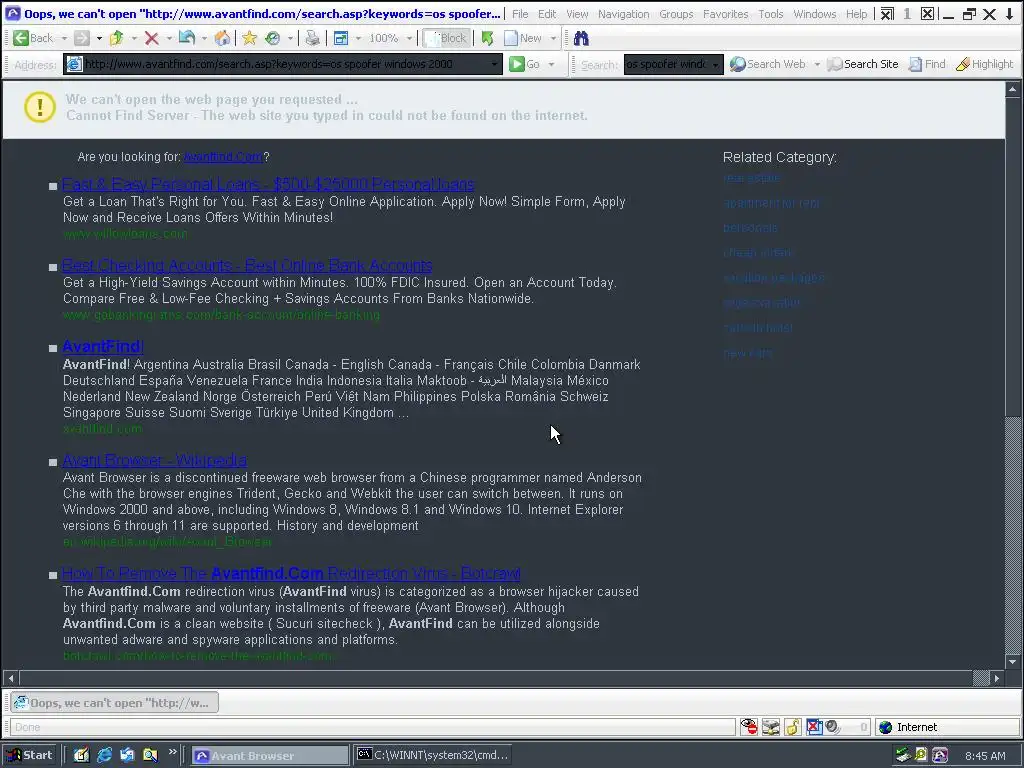Open the Windows menu

(x=814, y=14)
